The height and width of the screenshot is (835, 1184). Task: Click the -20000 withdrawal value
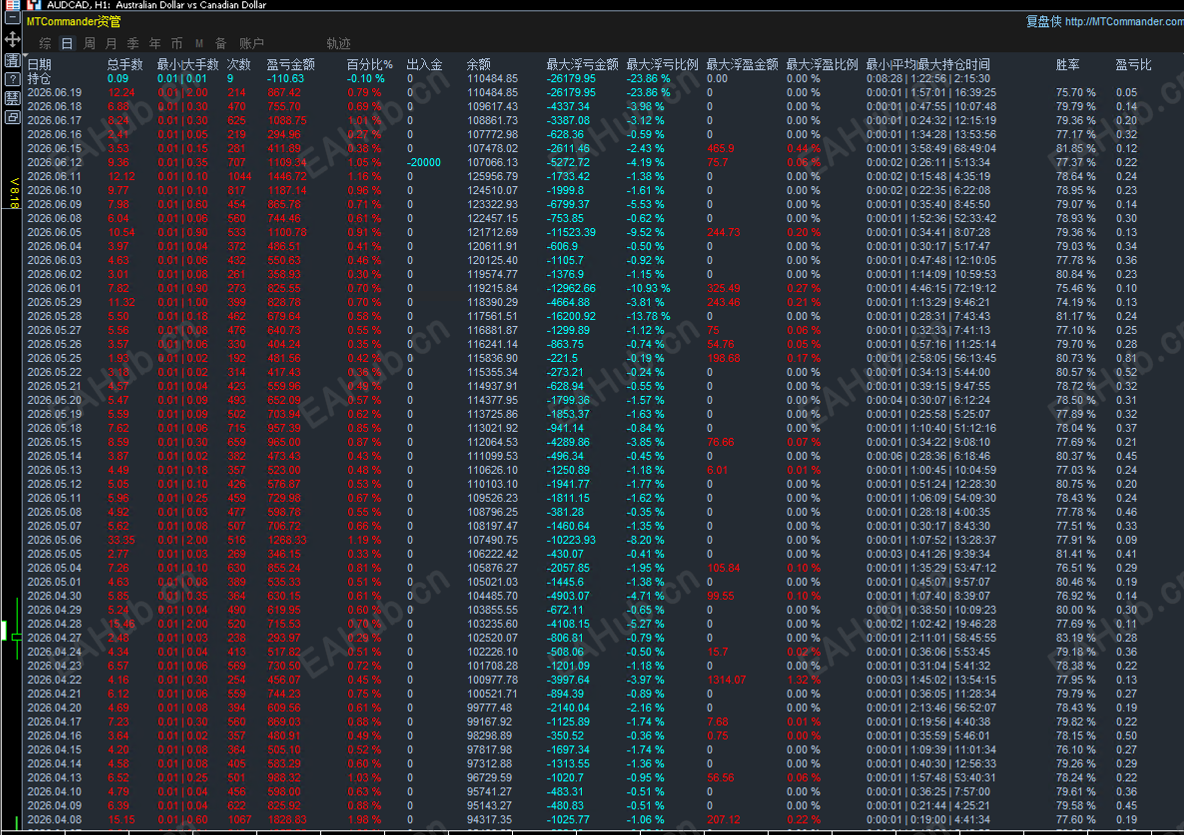click(424, 162)
